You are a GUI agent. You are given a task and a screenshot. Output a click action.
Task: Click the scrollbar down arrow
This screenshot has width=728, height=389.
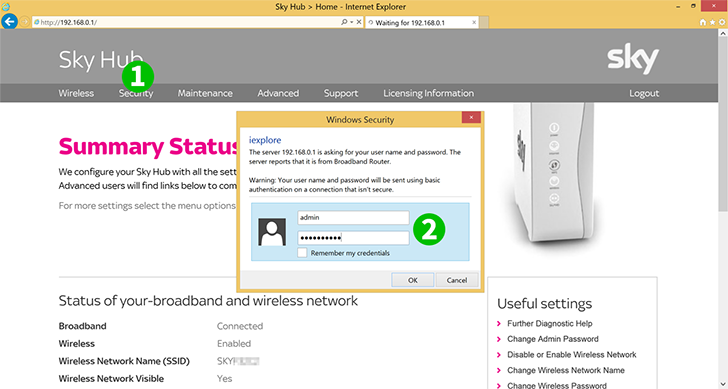tap(723, 384)
